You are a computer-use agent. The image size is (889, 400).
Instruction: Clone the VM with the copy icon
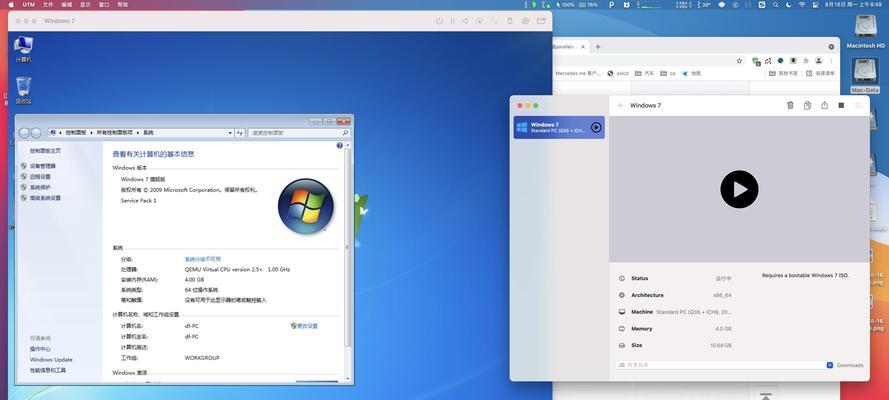(x=807, y=105)
